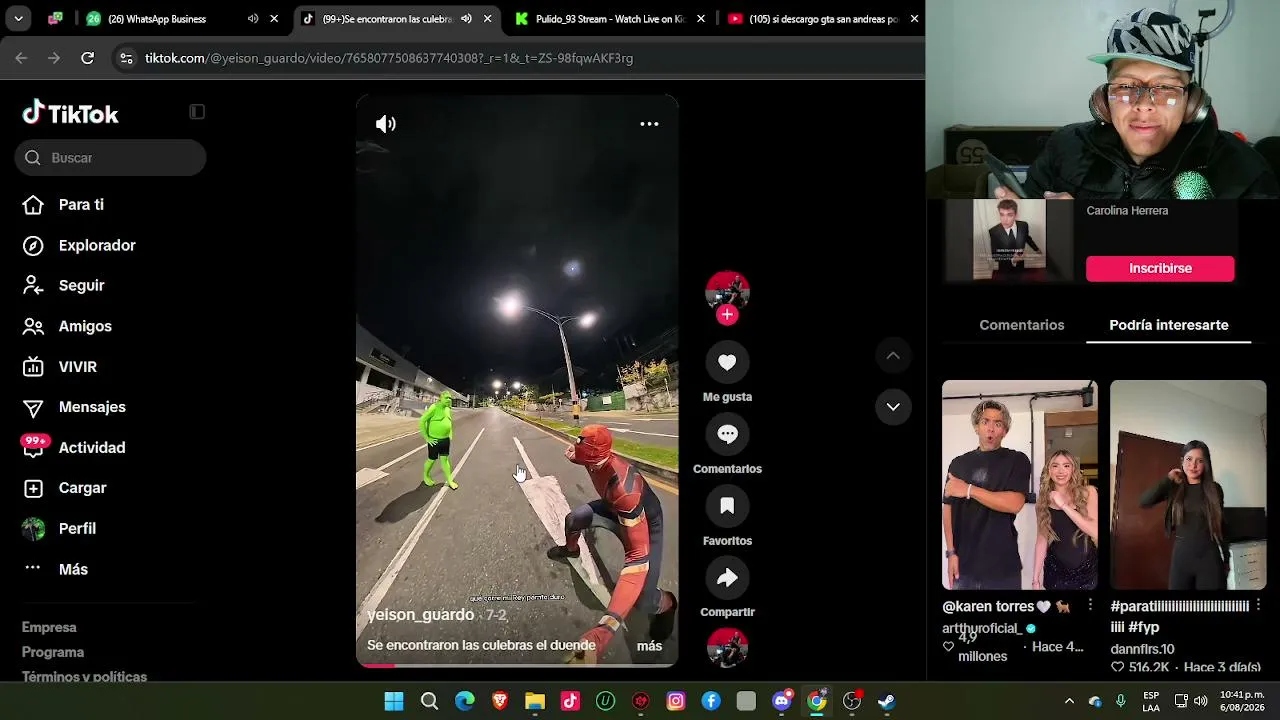
Task: Open yeison_guardo's profile from video caption
Action: pos(420,615)
